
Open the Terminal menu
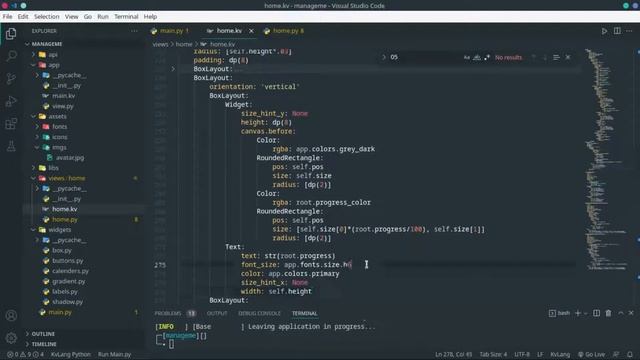click(x=126, y=17)
